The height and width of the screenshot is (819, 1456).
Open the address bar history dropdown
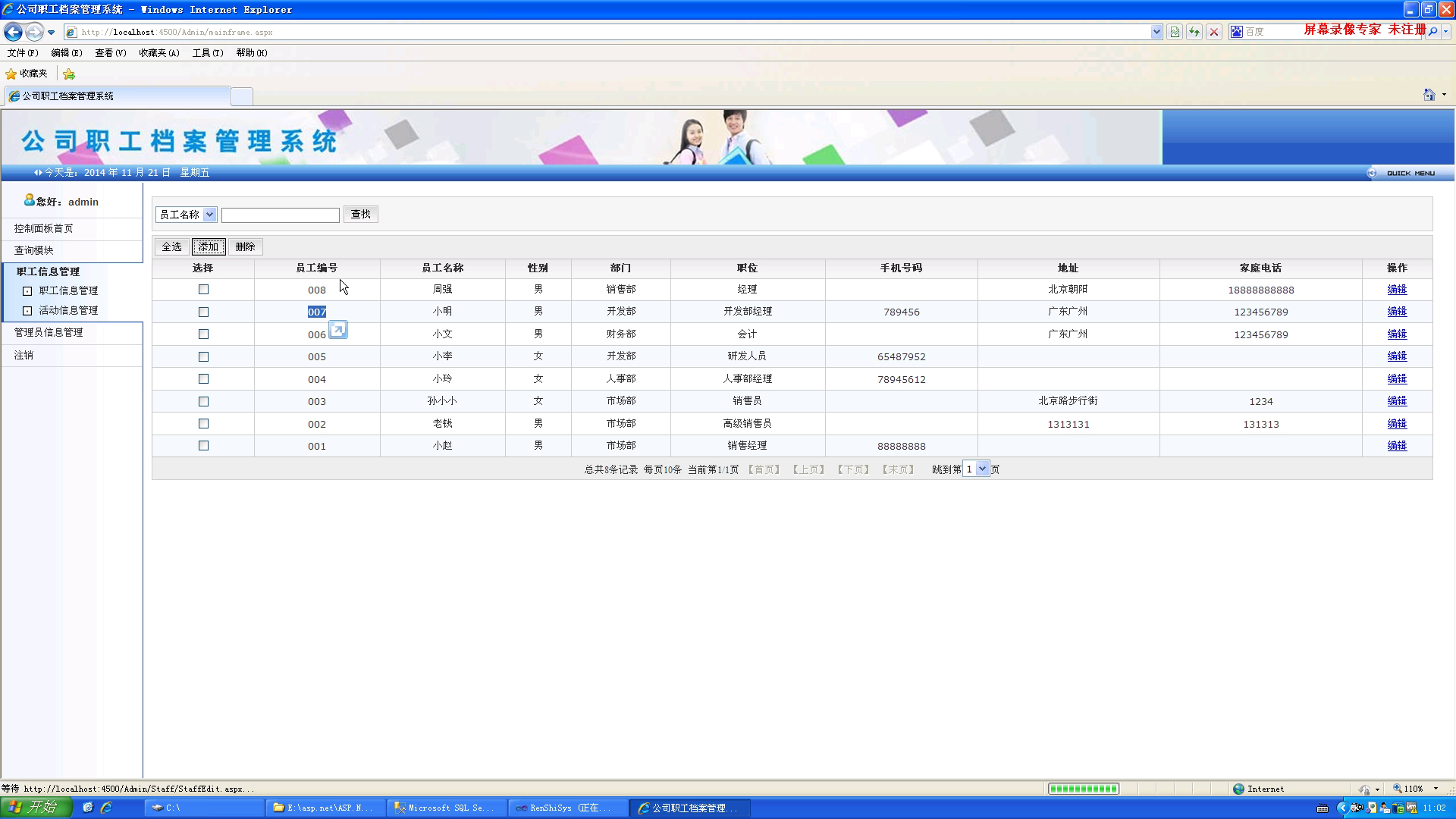(1156, 32)
